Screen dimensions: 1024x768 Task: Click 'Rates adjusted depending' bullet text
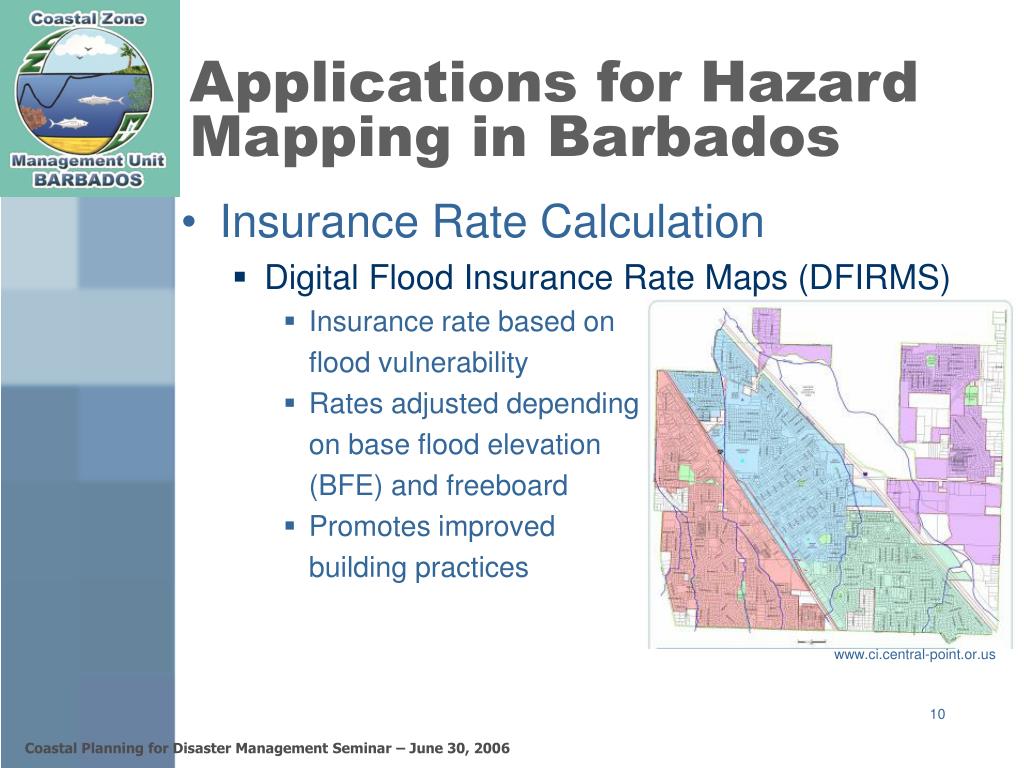click(473, 404)
